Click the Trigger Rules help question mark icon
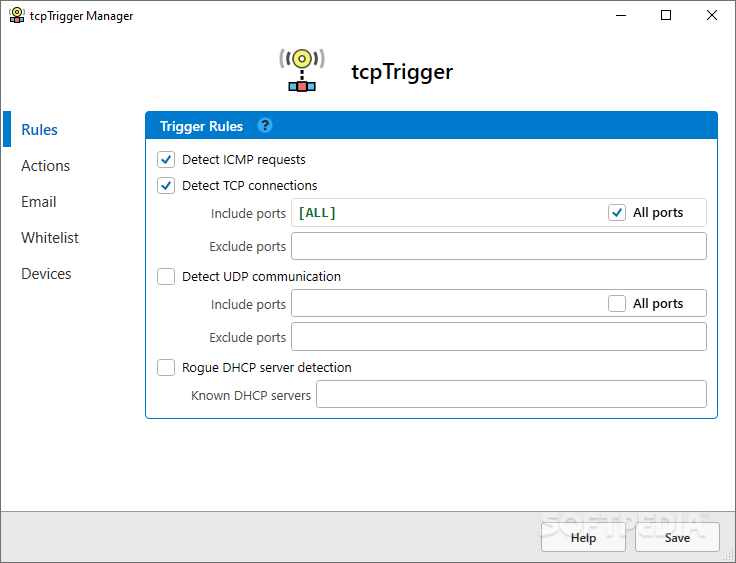 tap(265, 125)
